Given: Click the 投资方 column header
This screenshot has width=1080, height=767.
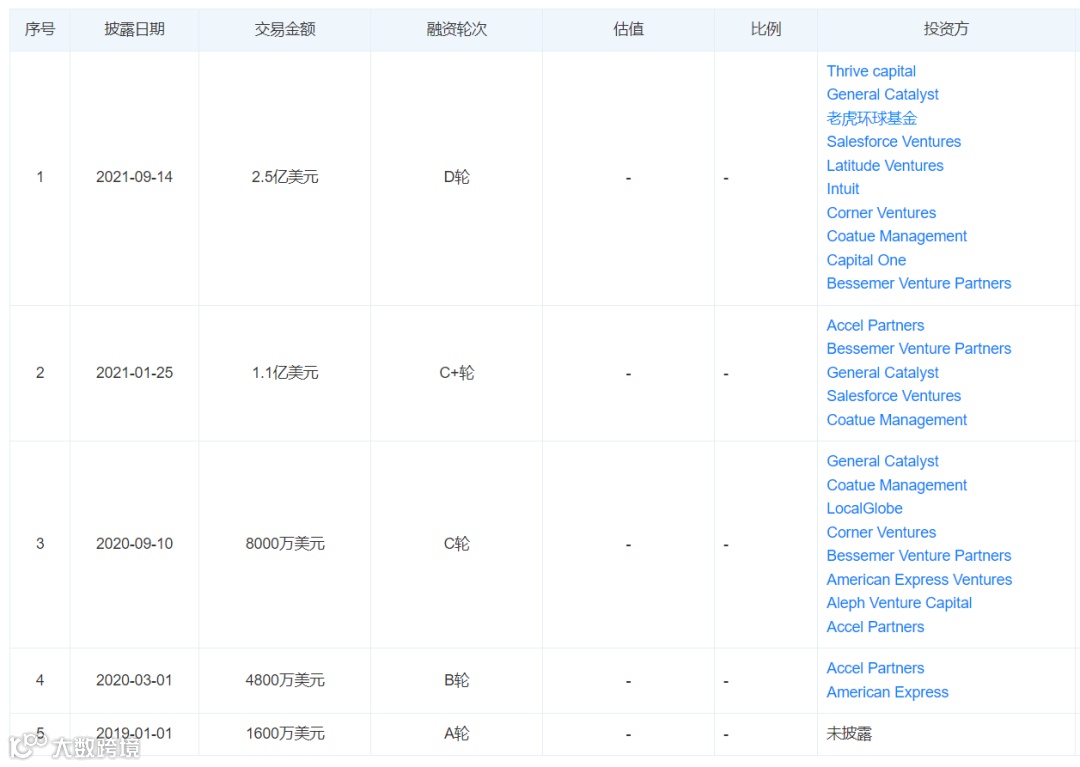Looking at the screenshot, I should point(946,29).
